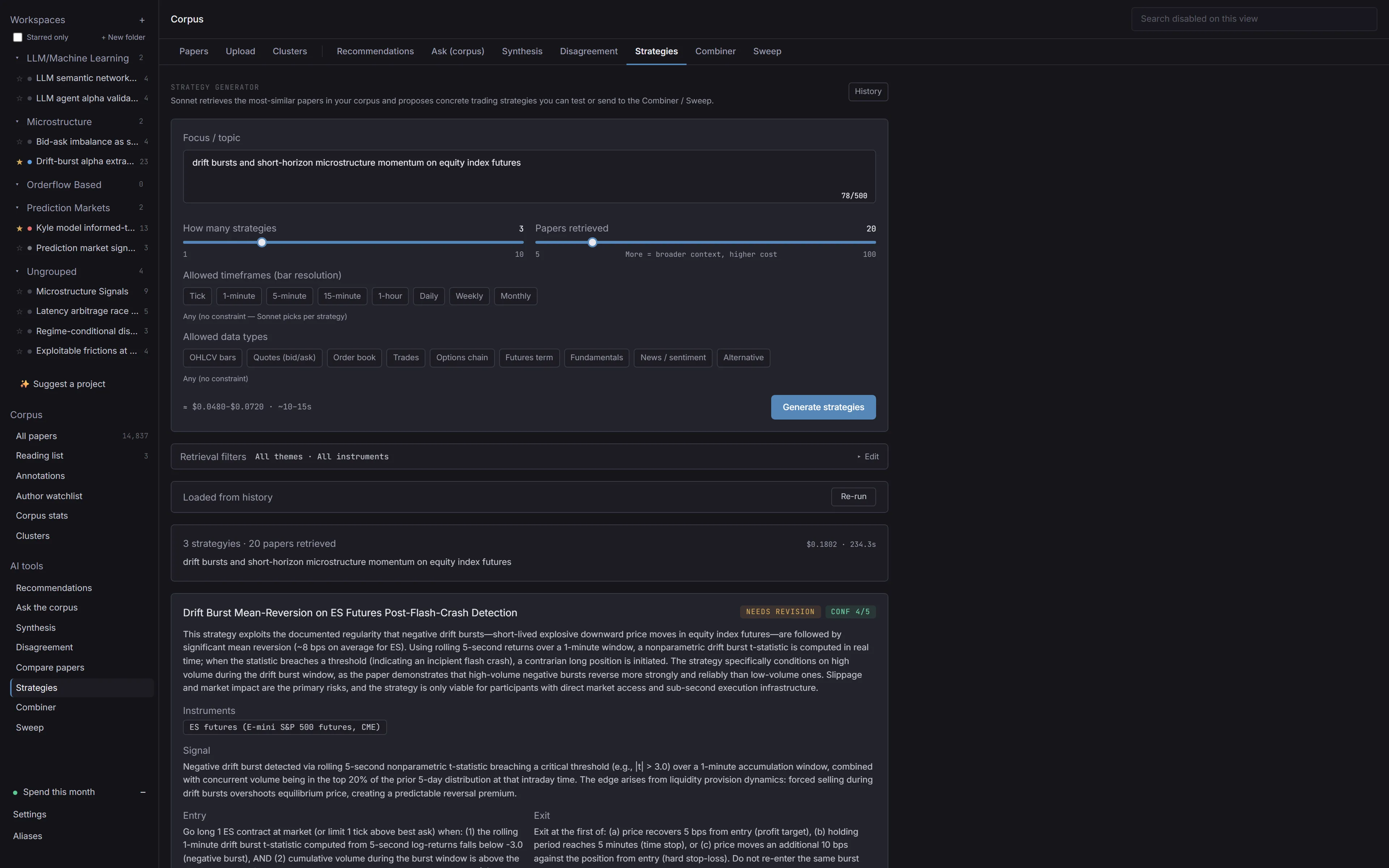Click the Generate strategies button
1389x868 pixels.
click(823, 407)
